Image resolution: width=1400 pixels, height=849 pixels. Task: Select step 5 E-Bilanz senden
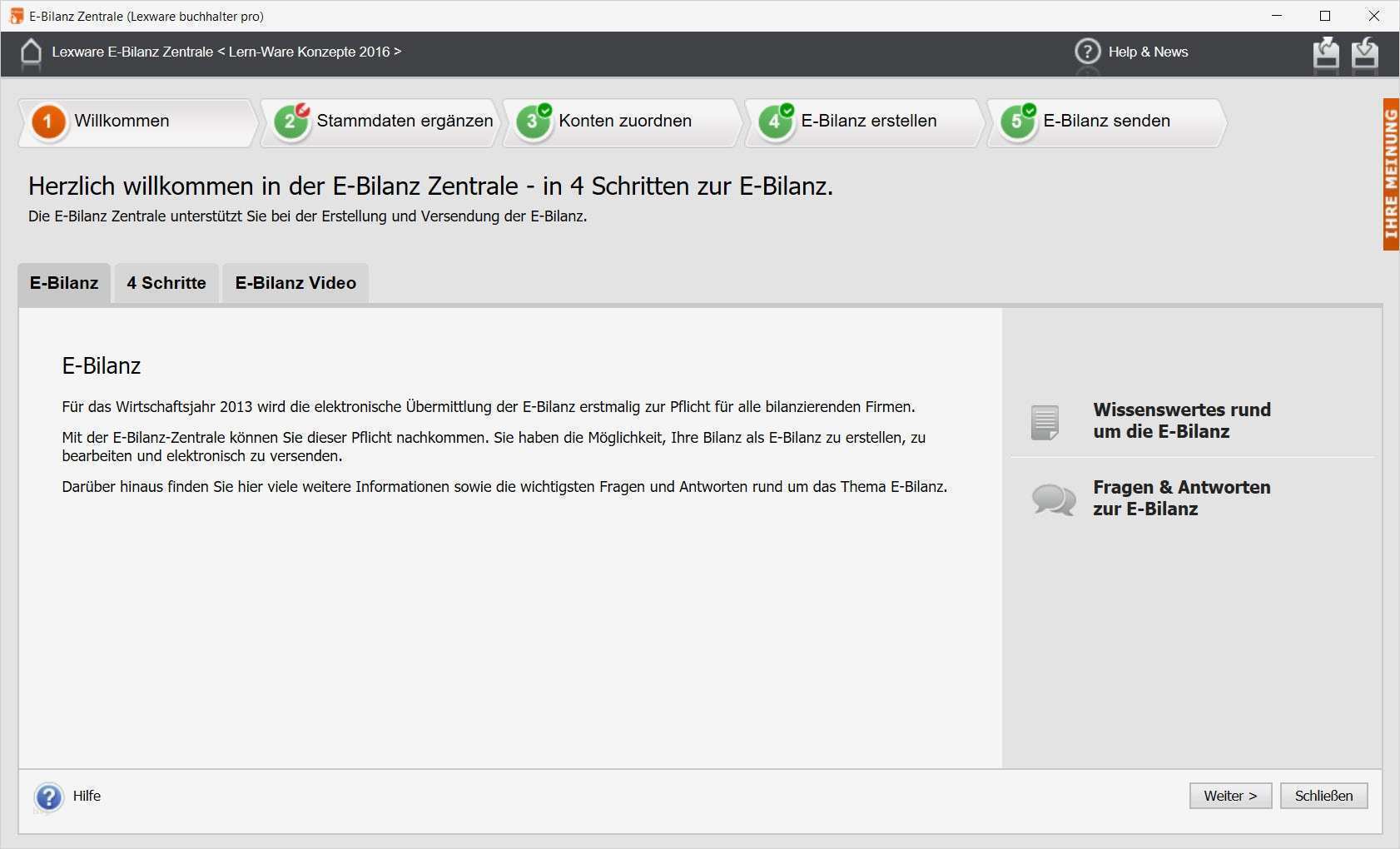tap(1106, 121)
